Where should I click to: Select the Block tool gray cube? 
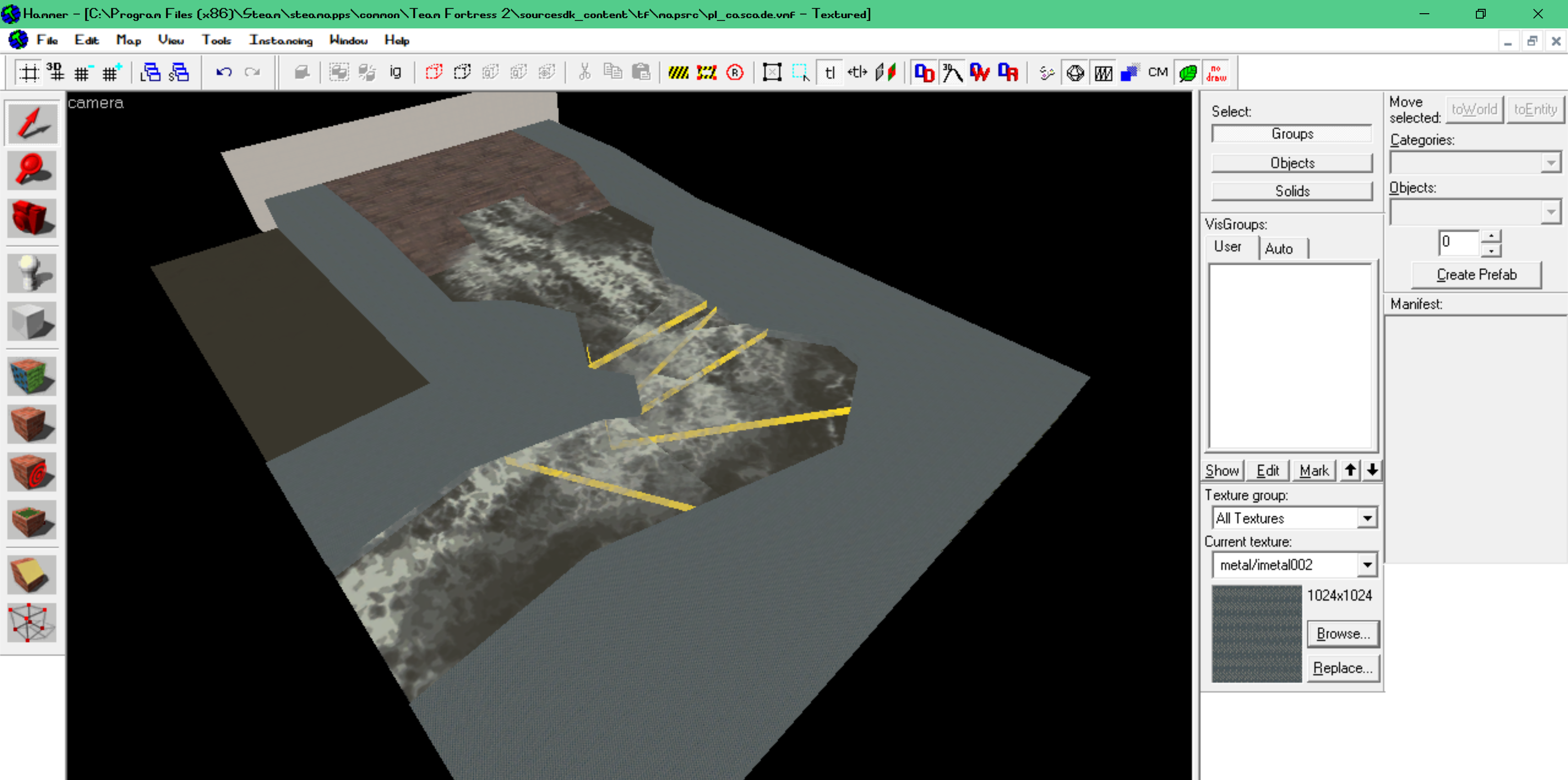[x=32, y=320]
